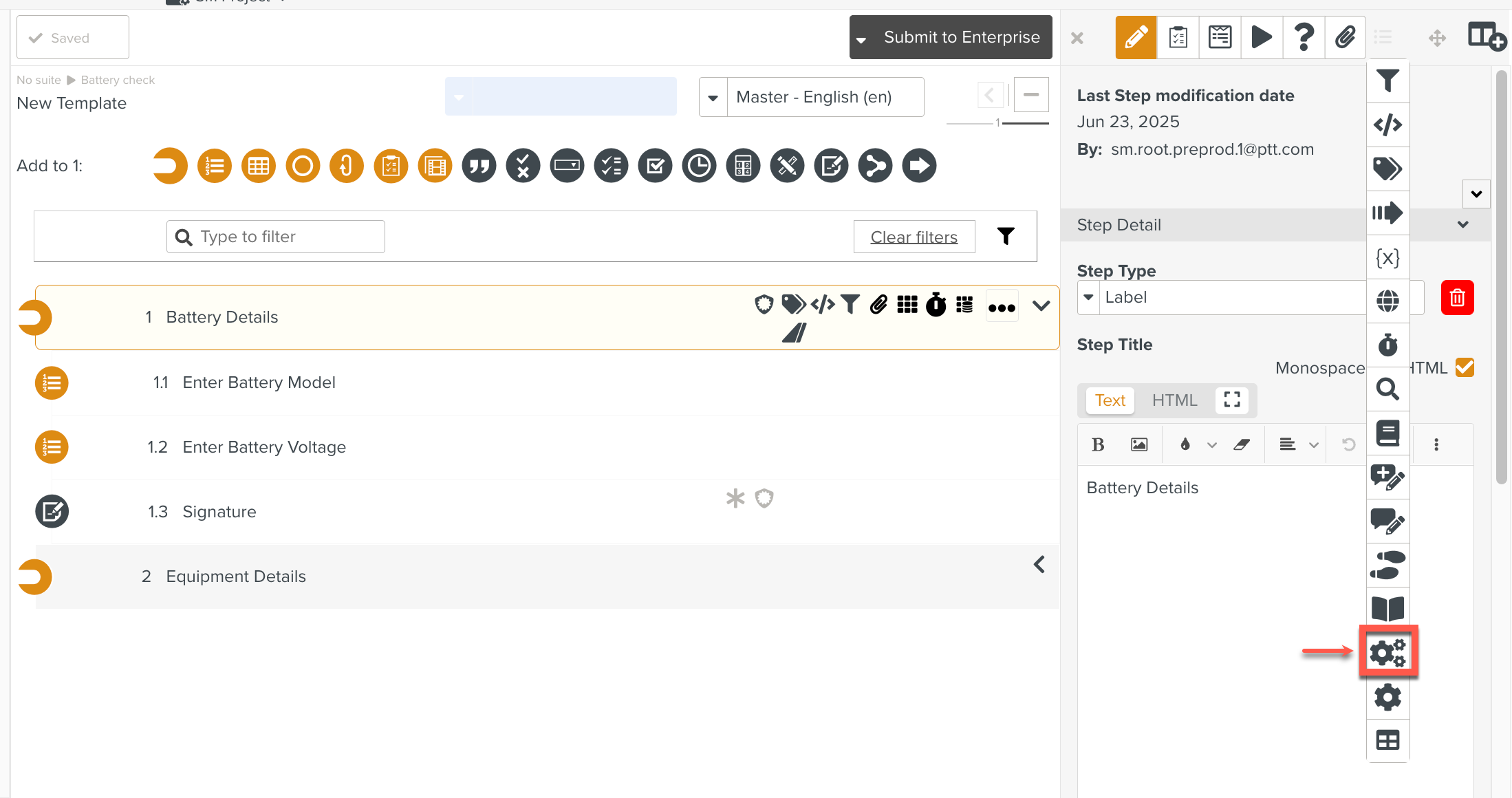Toggle bold formatting in Step Title editor
The width and height of the screenshot is (1512, 798).
click(1098, 445)
